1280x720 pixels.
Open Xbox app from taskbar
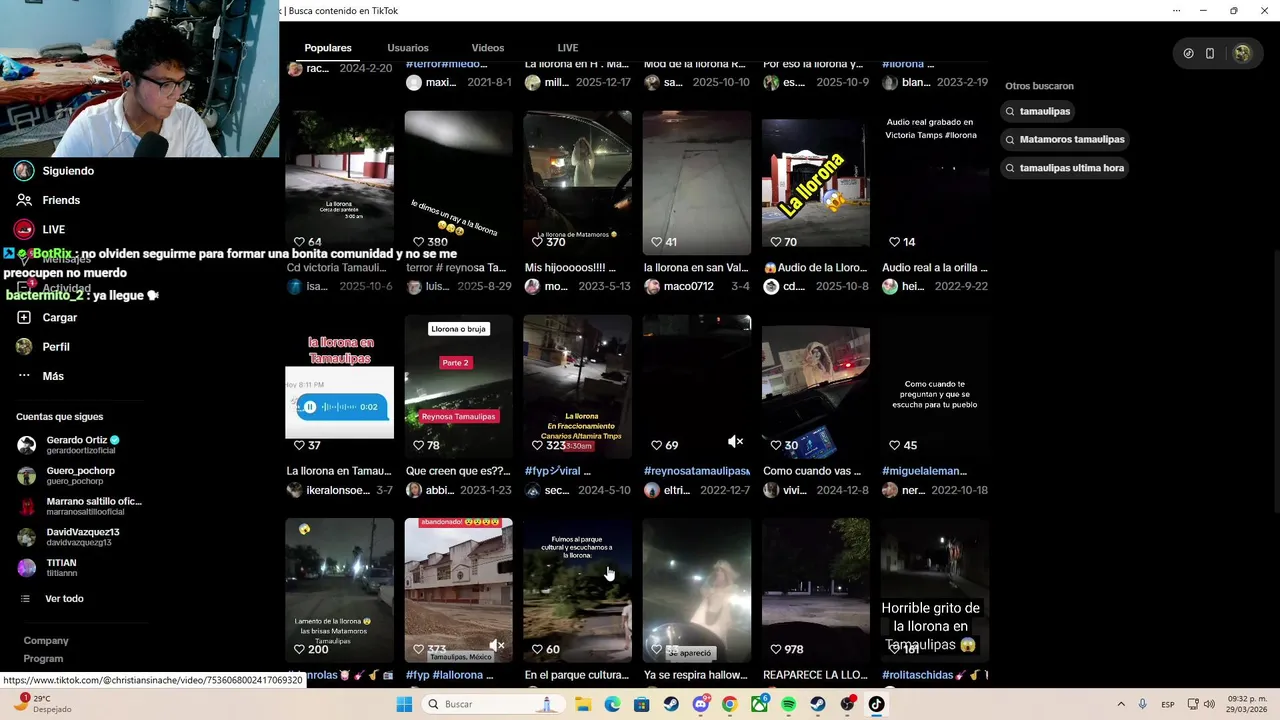(759, 704)
